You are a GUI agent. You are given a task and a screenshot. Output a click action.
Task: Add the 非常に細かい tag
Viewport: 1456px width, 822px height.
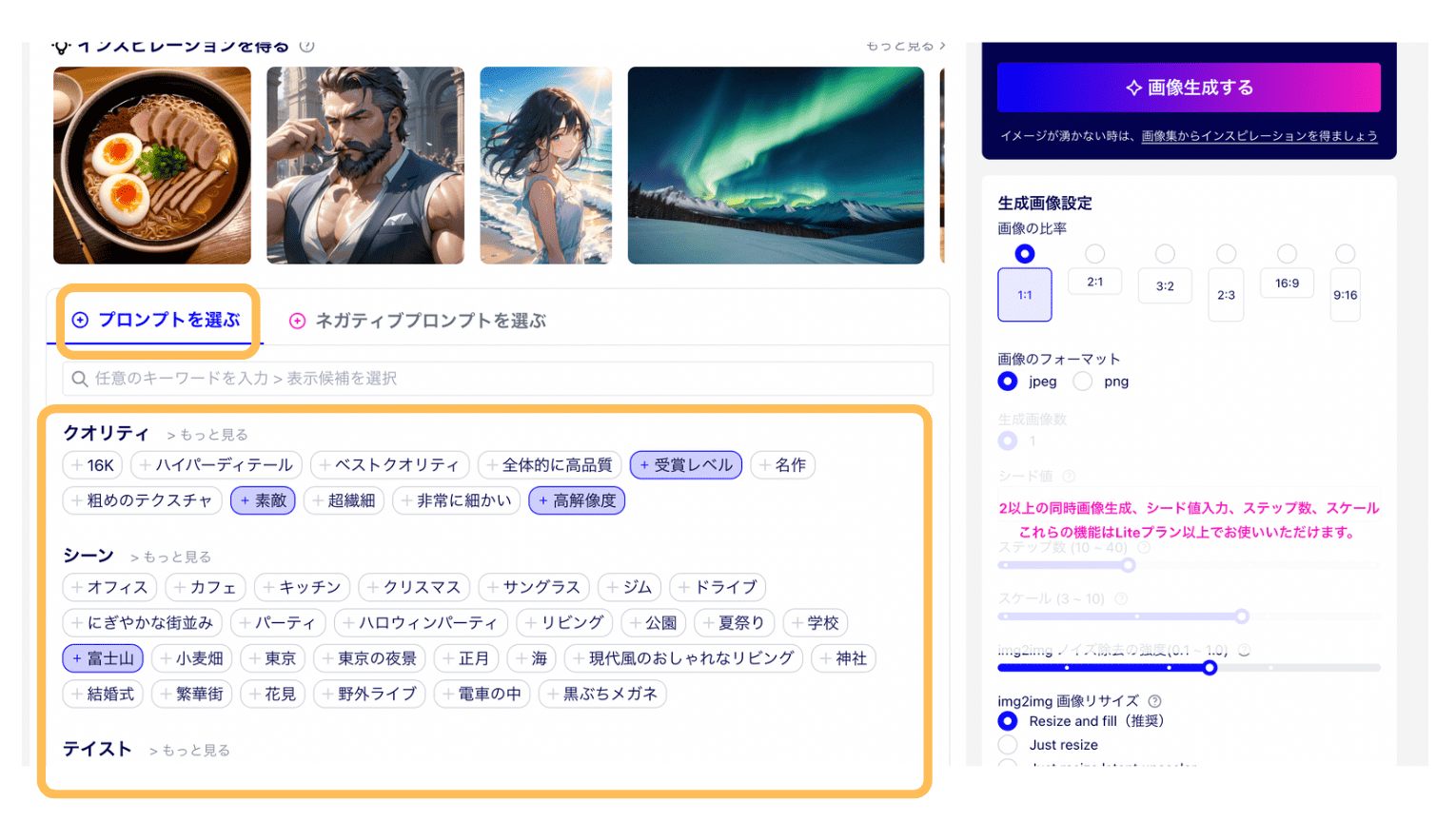[456, 500]
